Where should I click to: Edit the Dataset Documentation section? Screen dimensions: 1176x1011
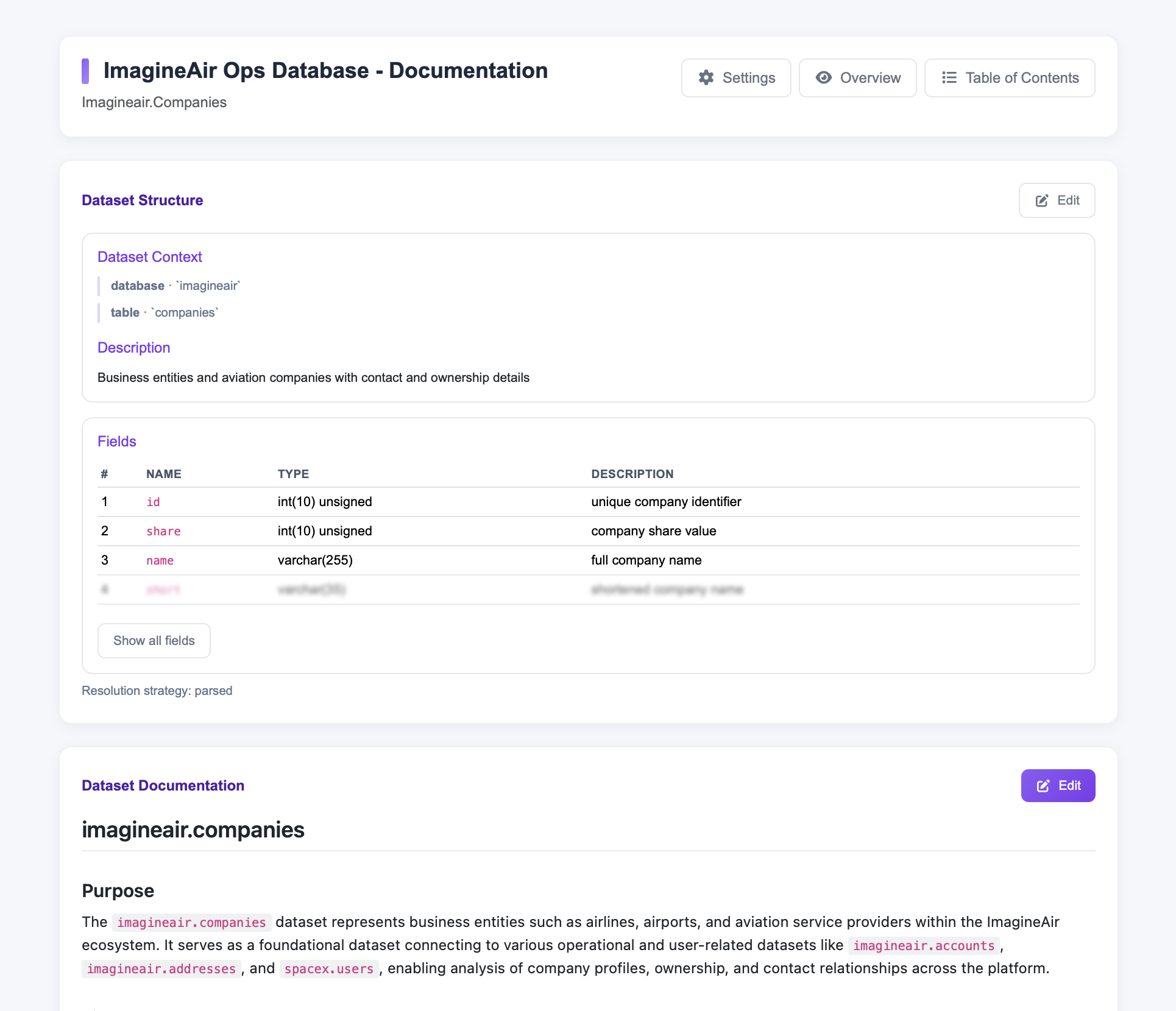coord(1058,786)
